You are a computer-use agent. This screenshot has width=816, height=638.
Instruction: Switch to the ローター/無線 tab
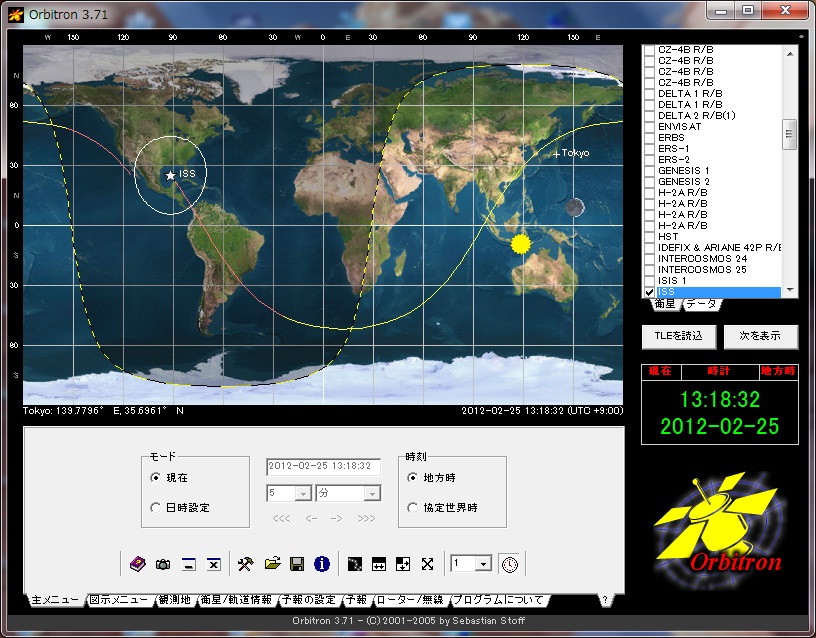pos(410,600)
